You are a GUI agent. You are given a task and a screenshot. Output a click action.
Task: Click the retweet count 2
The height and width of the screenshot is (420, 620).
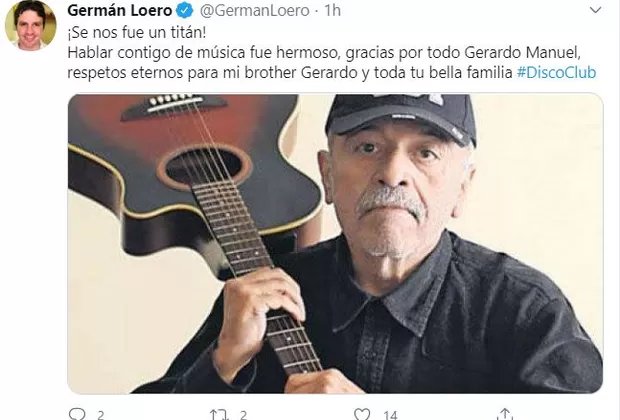(x=244, y=415)
